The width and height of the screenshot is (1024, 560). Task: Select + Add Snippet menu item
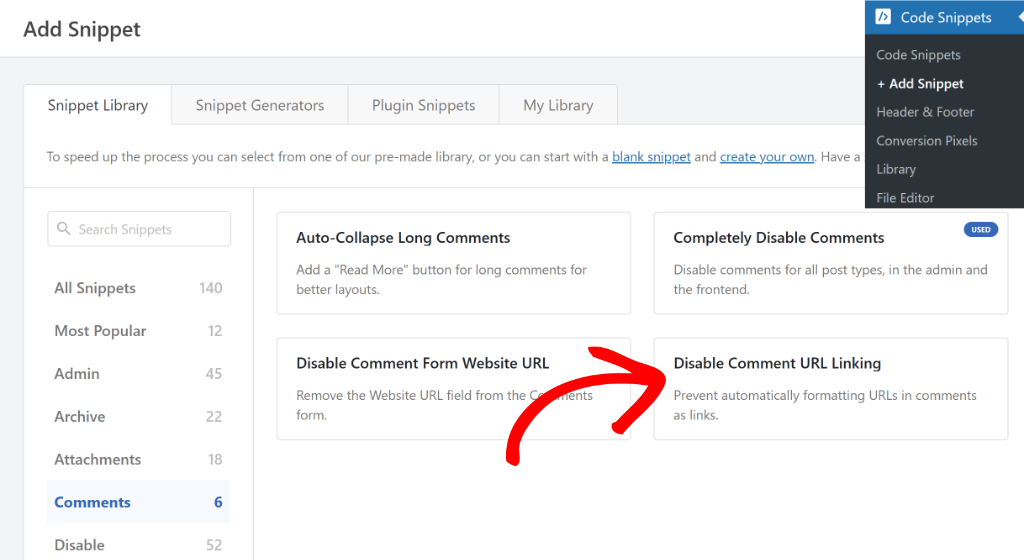920,84
